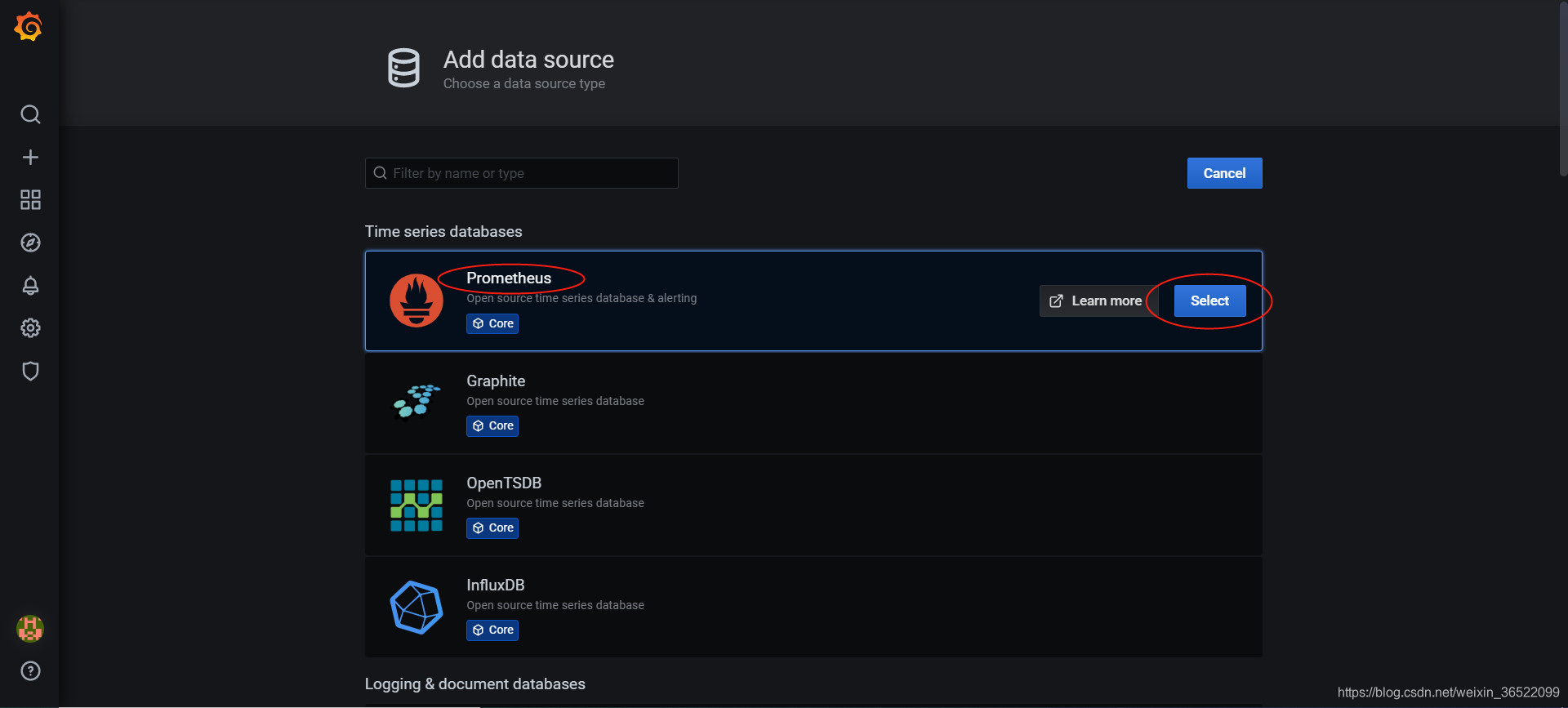Click 'Open source time series database & alerting' text
Image resolution: width=1568 pixels, height=708 pixels.
581,298
